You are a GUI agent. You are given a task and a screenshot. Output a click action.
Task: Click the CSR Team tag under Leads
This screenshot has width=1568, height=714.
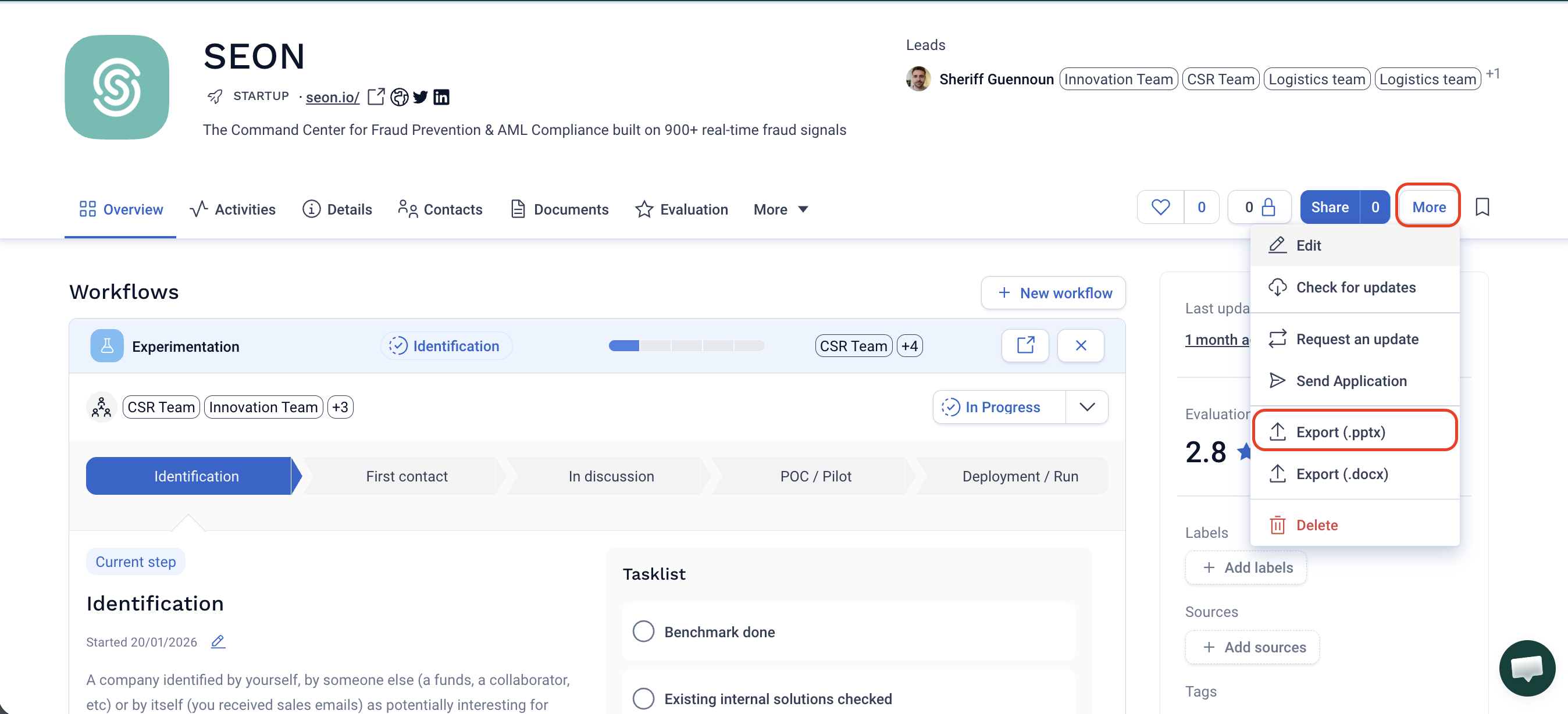[x=1220, y=79]
